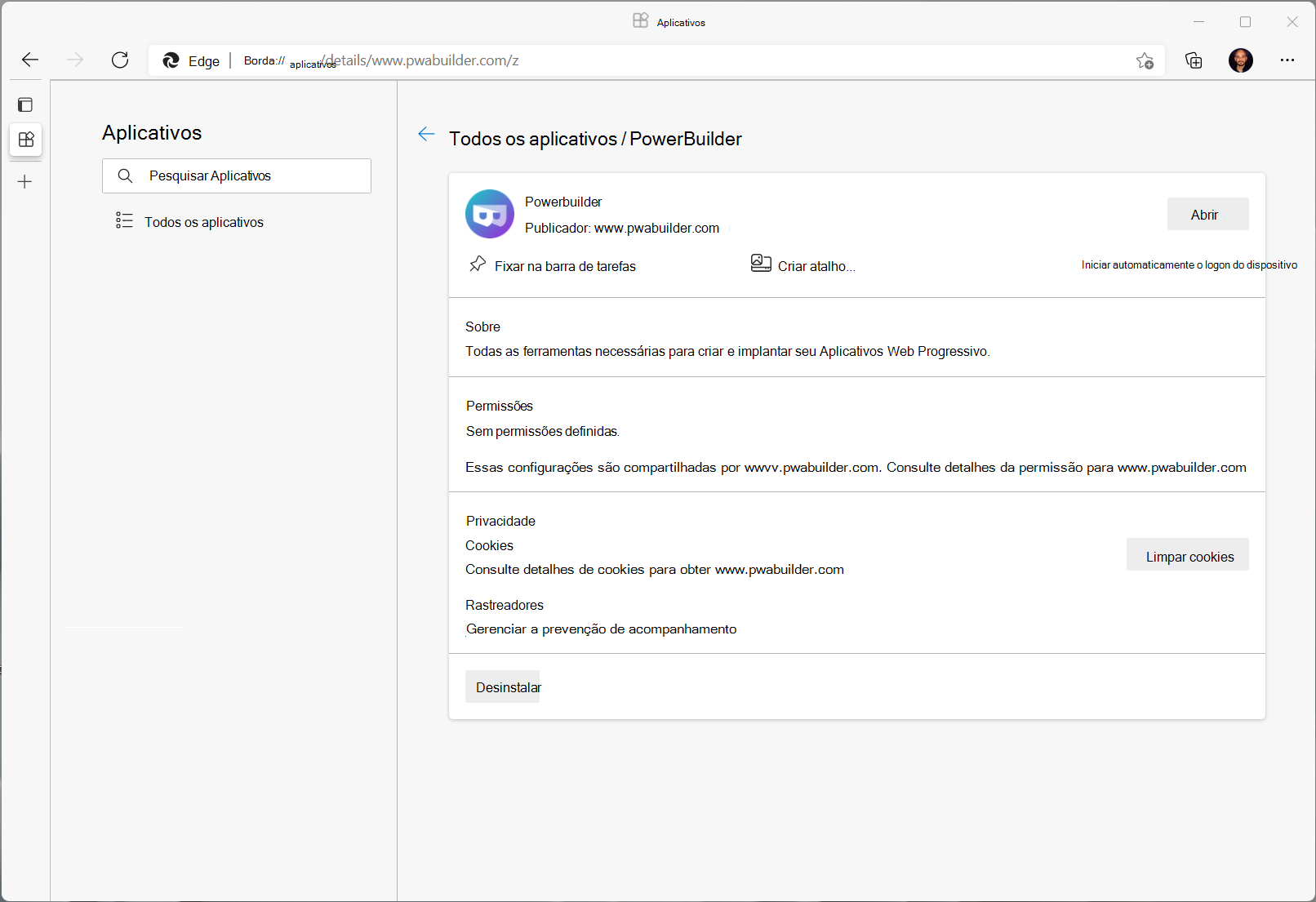Click the create shortcut icon
The image size is (1316, 902).
coord(761,263)
